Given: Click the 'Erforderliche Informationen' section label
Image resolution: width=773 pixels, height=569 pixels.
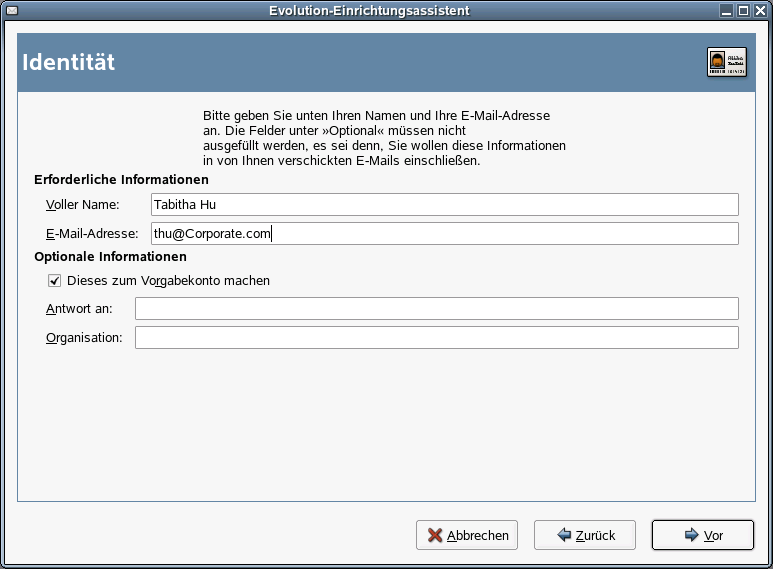Looking at the screenshot, I should 121,179.
